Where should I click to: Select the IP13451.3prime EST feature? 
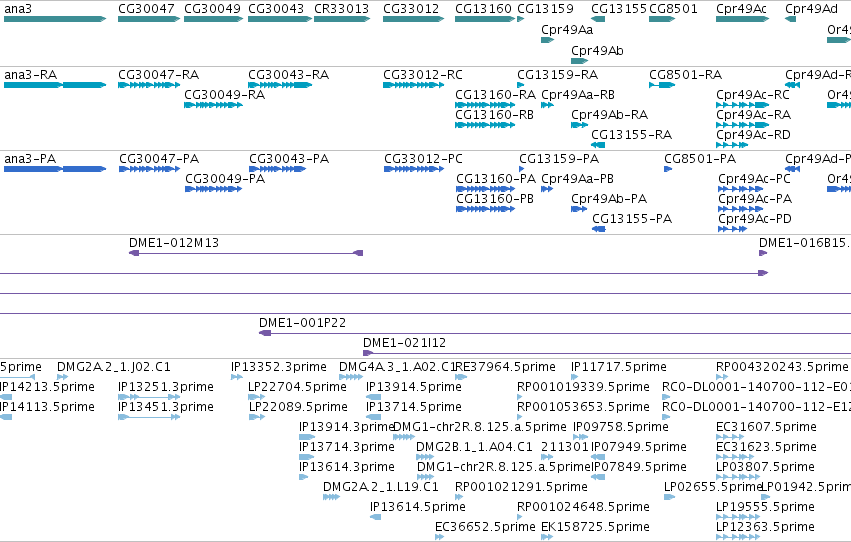[x=149, y=417]
